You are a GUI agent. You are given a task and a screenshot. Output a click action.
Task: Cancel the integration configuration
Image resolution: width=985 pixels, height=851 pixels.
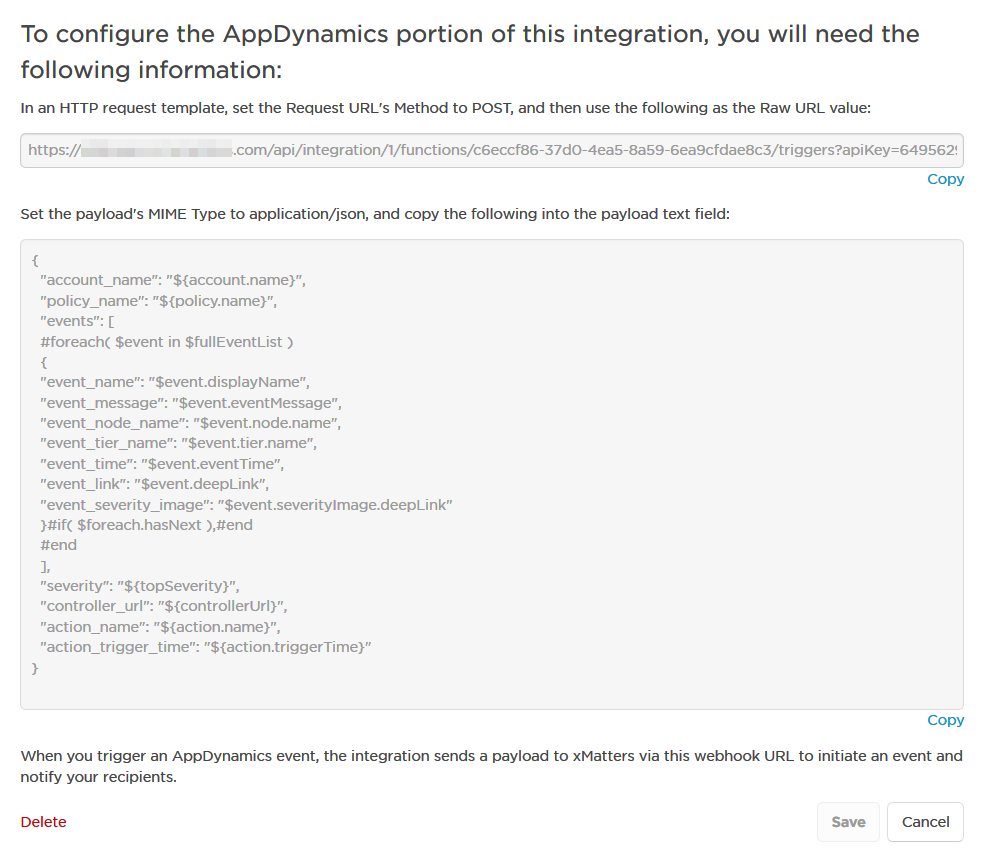[x=925, y=821]
